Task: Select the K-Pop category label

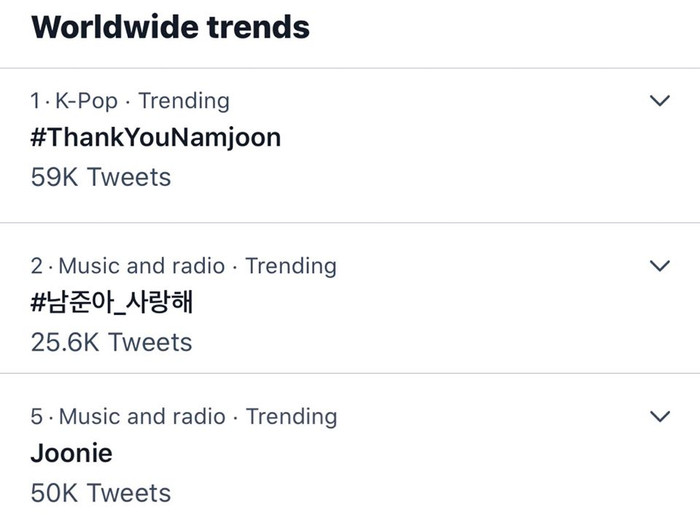Action: point(86,101)
